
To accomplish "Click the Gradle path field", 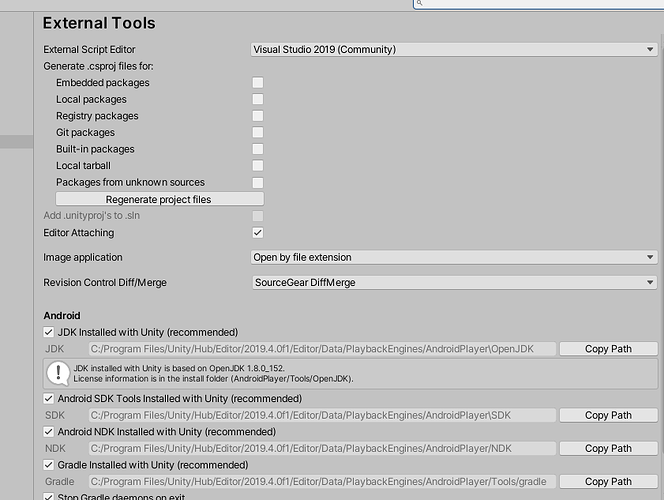I will pyautogui.click(x=322, y=481).
